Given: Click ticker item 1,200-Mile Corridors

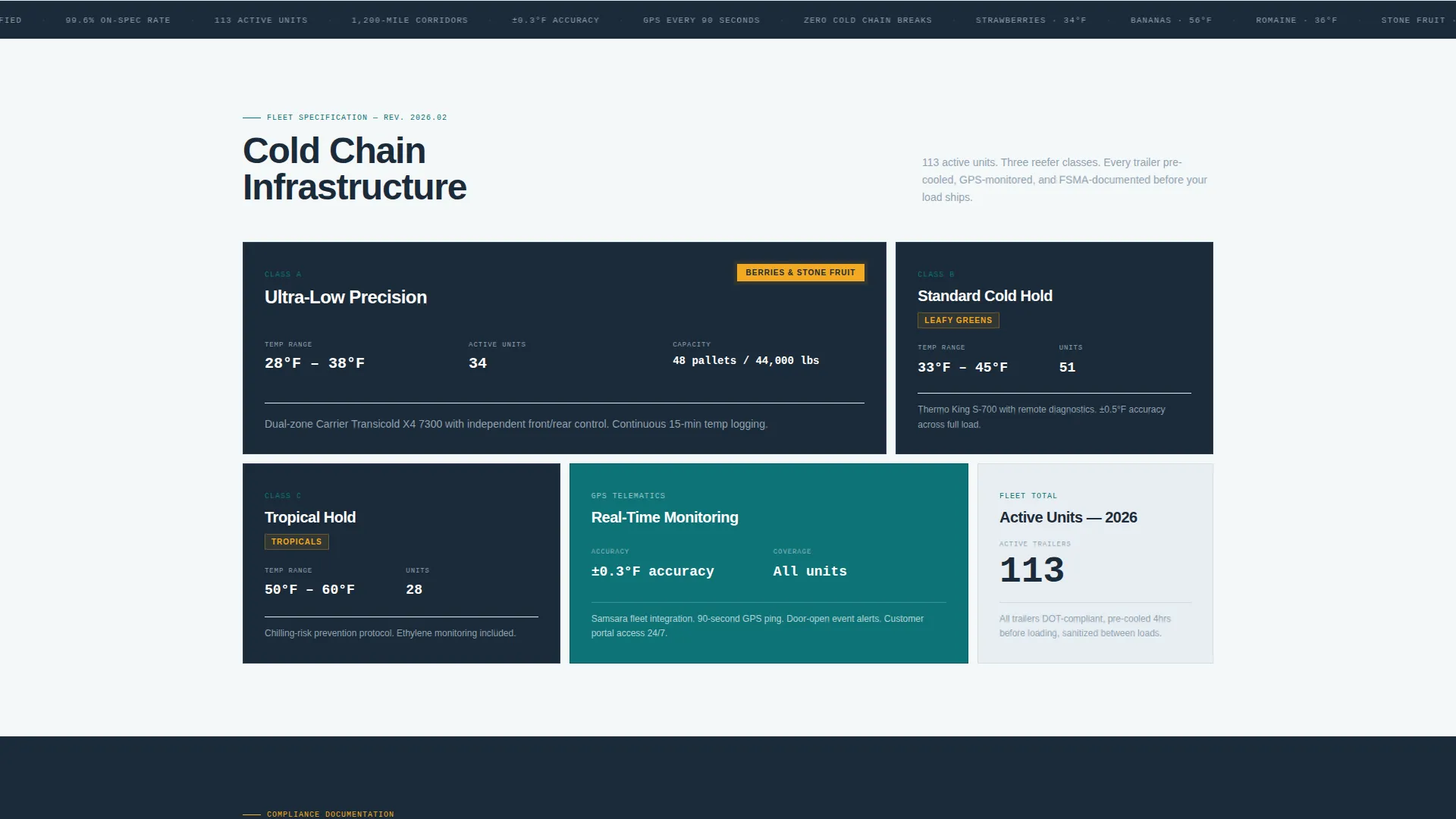Looking at the screenshot, I should point(409,20).
